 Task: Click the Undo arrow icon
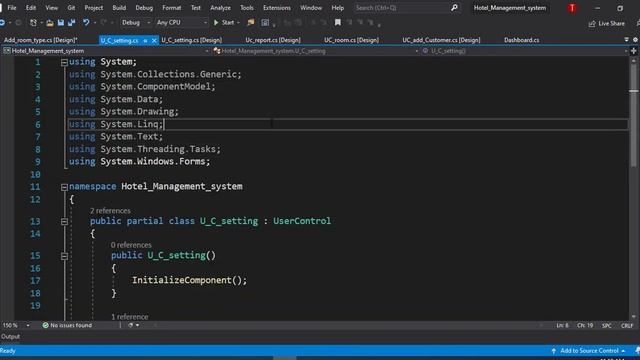tap(86, 23)
